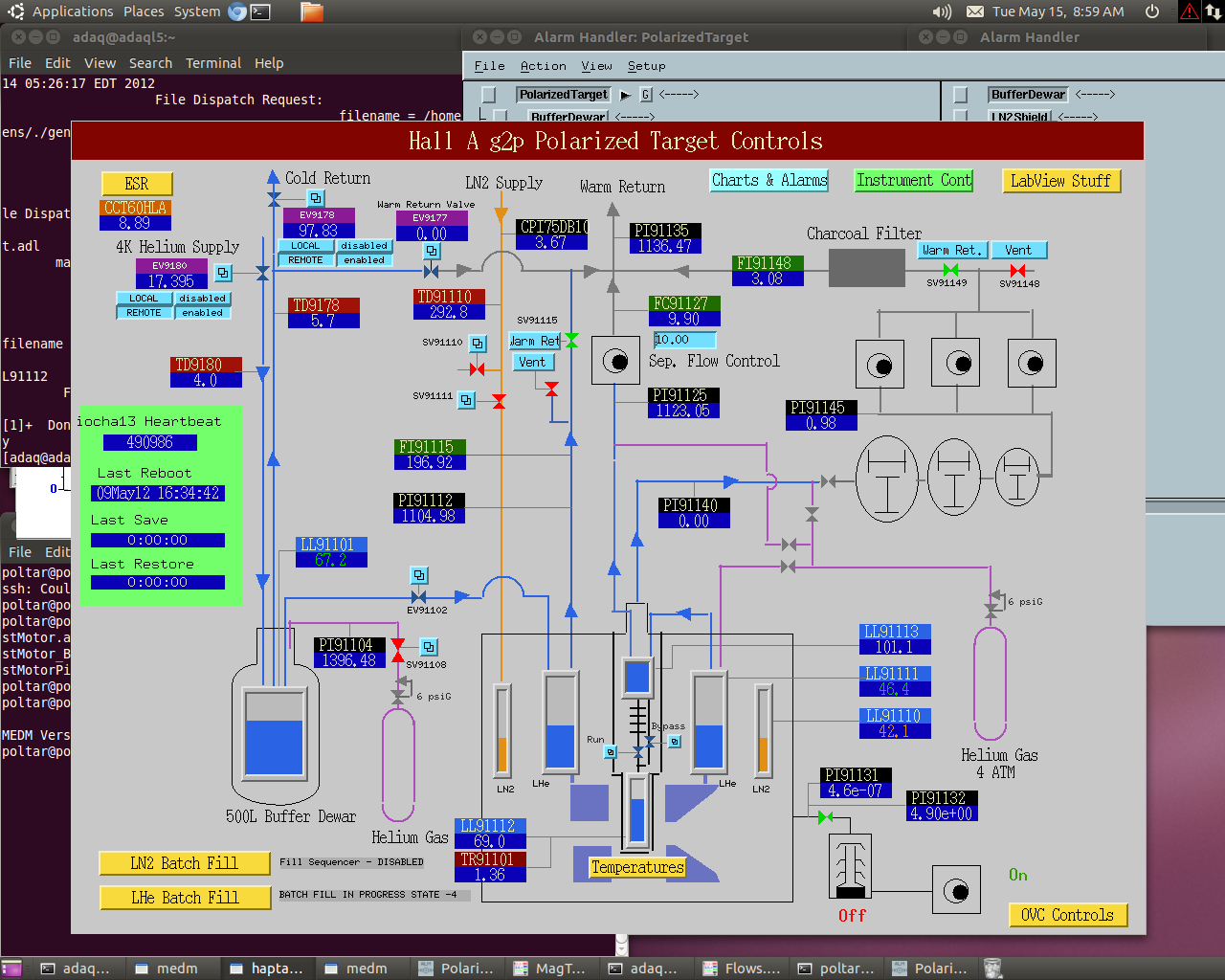The height and width of the screenshot is (980, 1225).
Task: Open the display icon next to SV91110
Action: coord(478,343)
